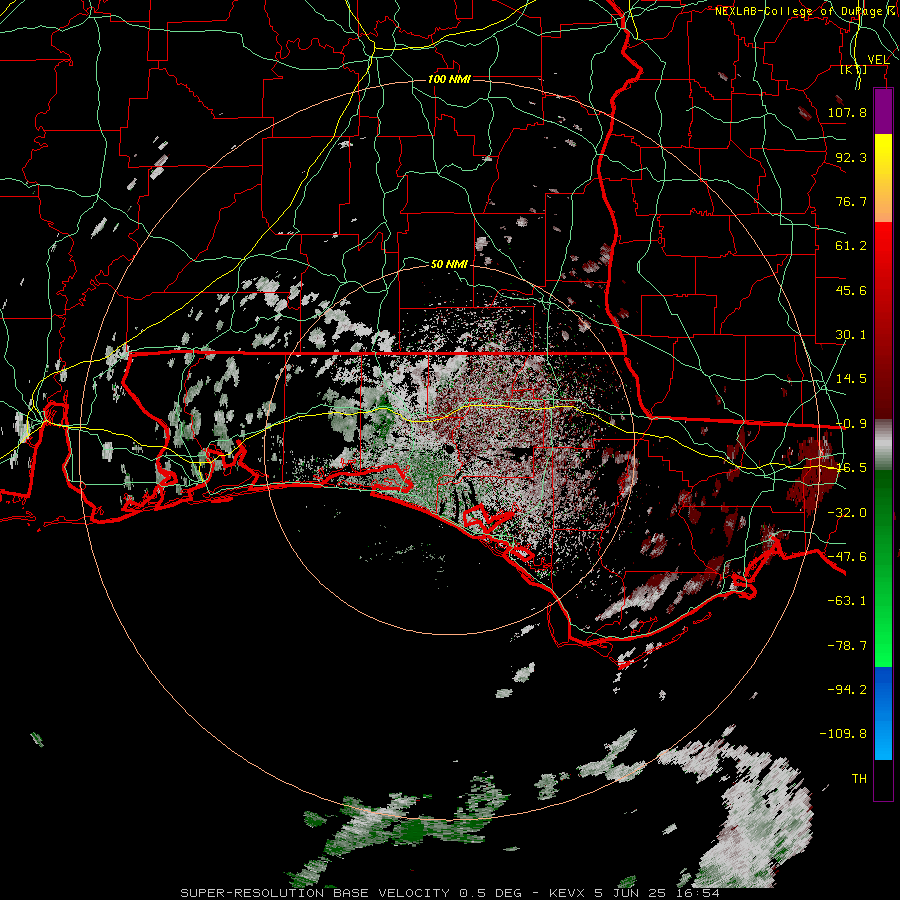The image size is (900, 900).
Task: Click the gray near-zero segment of the color bar
Action: click(x=883, y=445)
